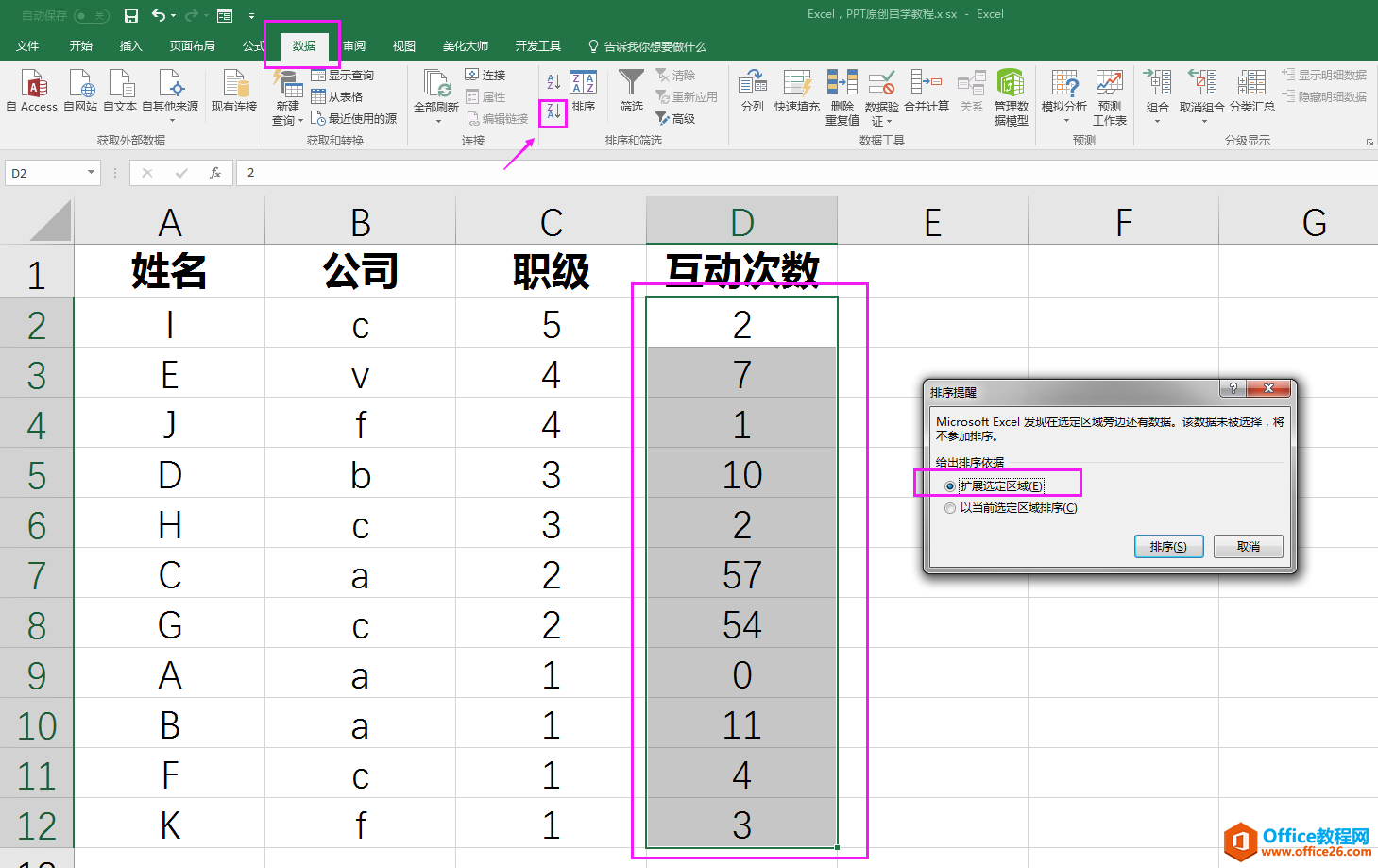Image resolution: width=1378 pixels, height=868 pixels.
Task: Click the Sort (排序) button in dialog
Action: pos(1168,547)
